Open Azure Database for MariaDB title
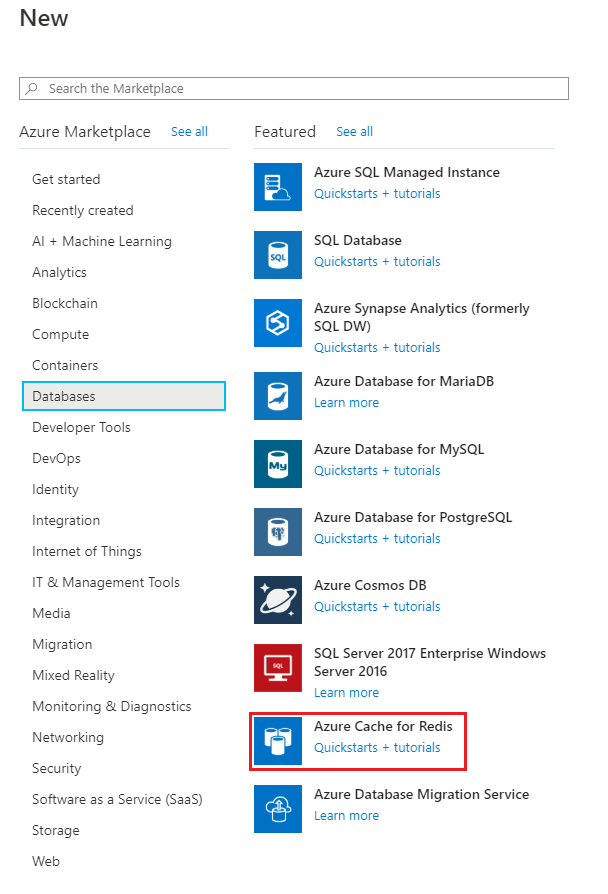 coord(404,381)
